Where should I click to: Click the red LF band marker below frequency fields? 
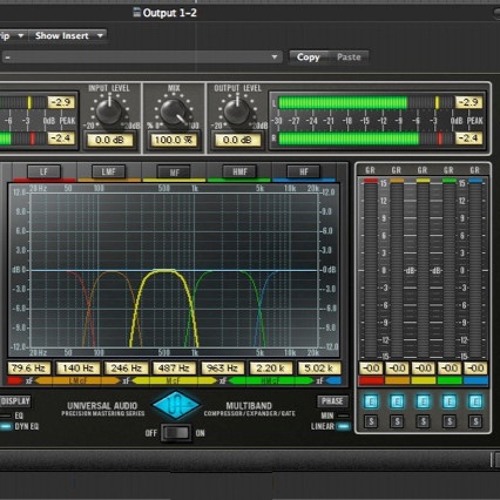tap(15, 380)
